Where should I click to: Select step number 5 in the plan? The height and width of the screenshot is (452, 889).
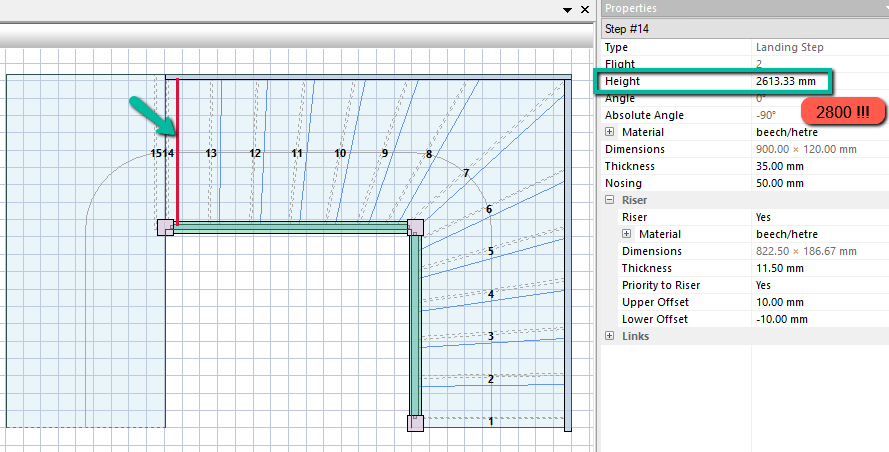tap(491, 251)
